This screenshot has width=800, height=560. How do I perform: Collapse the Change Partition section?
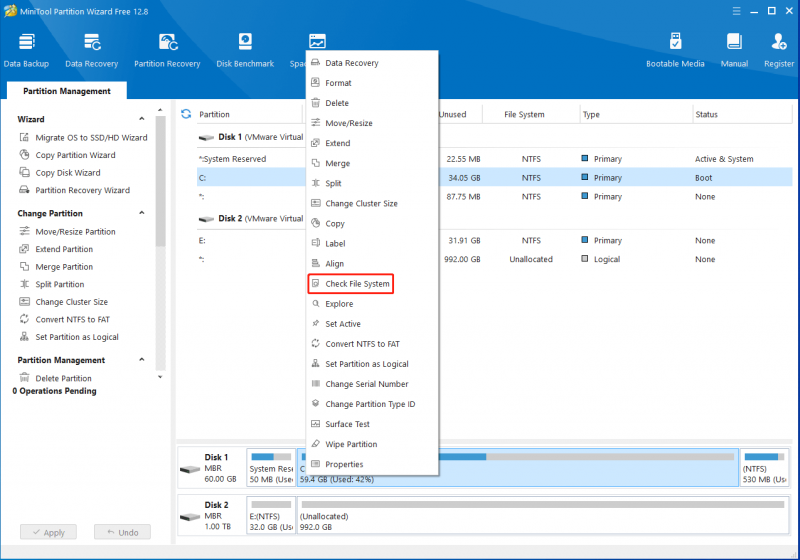(142, 213)
